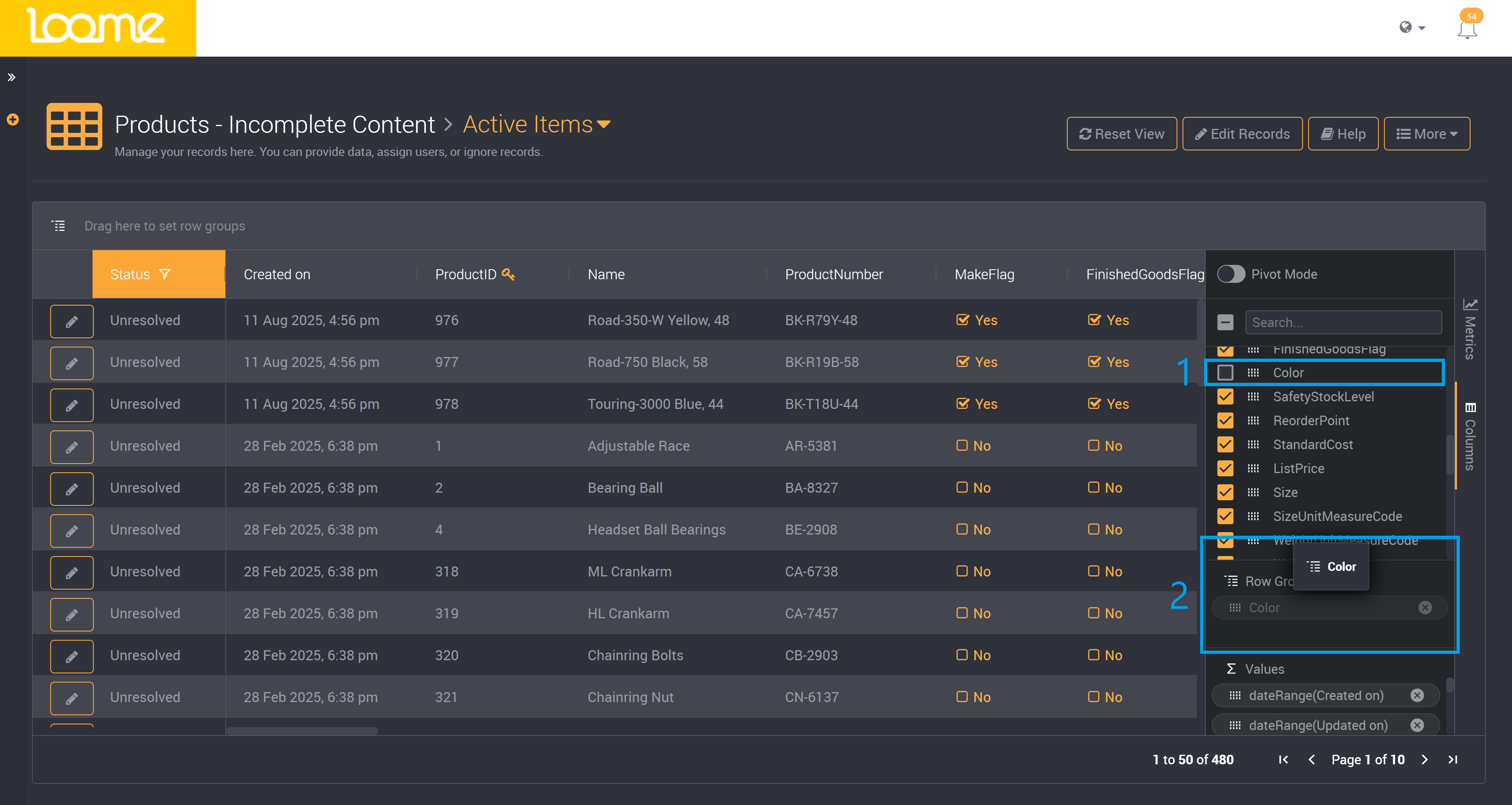This screenshot has width=1512, height=805.
Task: Click the drag handle beside Color column
Action: point(1253,373)
